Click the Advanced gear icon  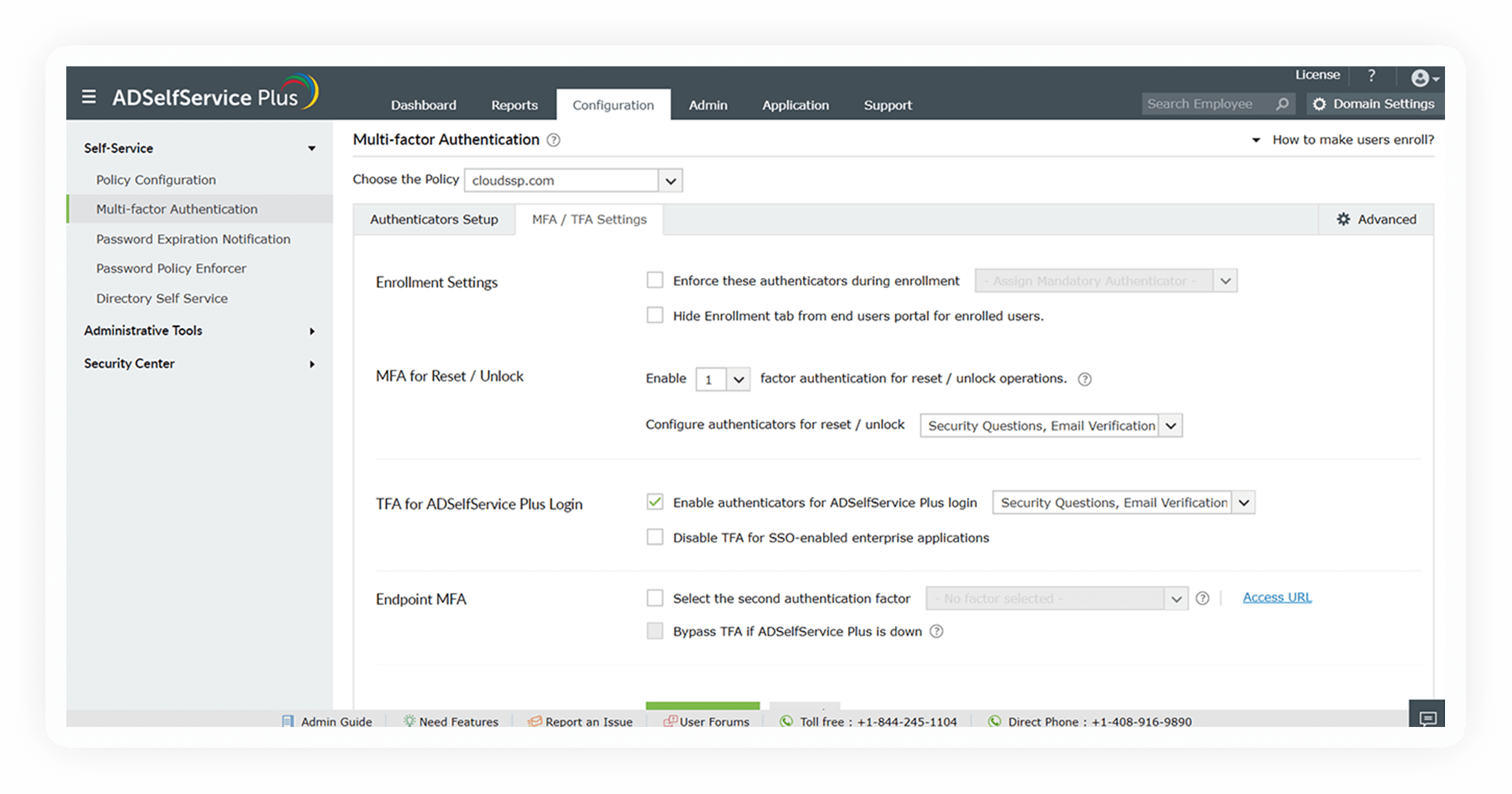coord(1343,220)
